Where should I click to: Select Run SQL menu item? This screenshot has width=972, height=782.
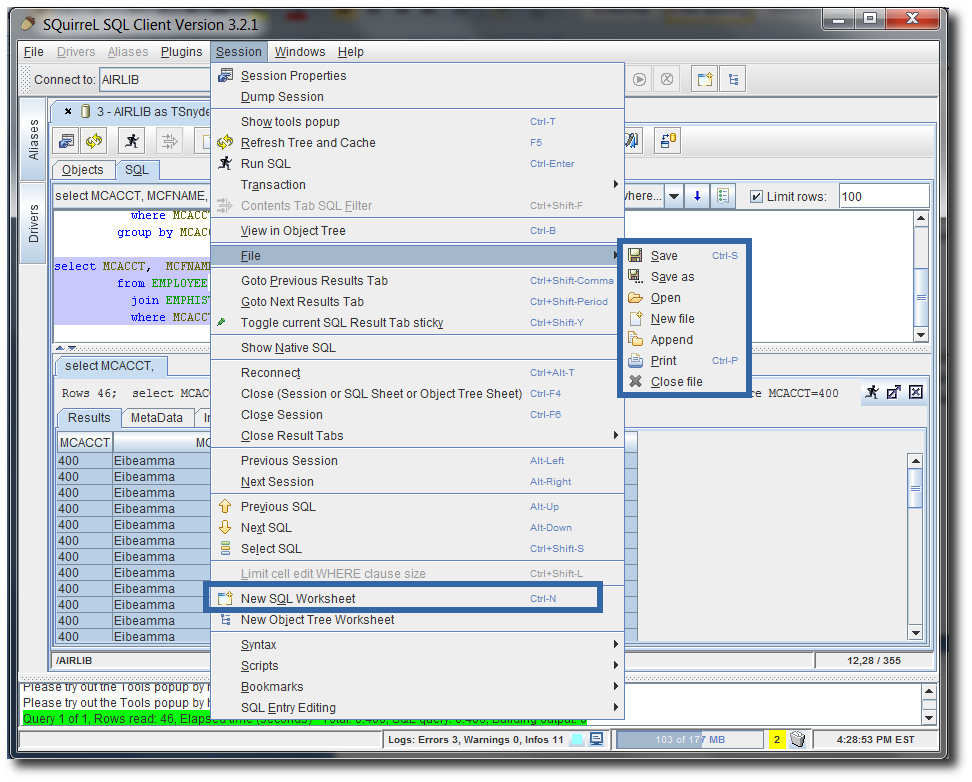[x=417, y=164]
